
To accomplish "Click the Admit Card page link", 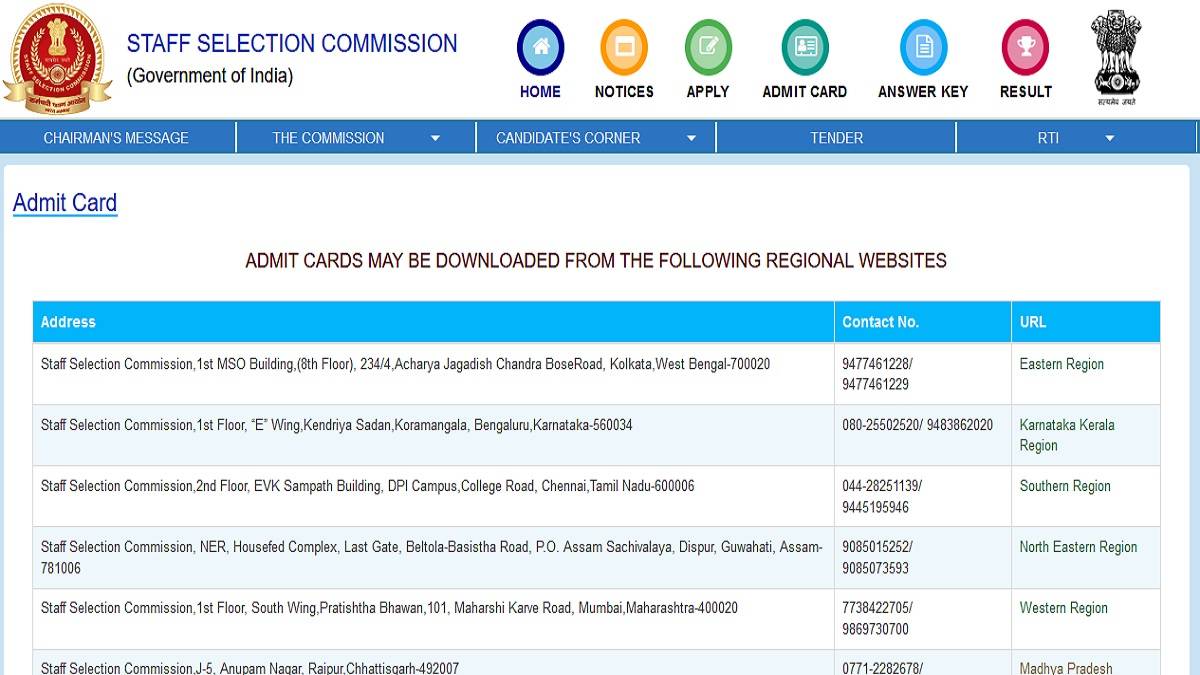I will coord(64,202).
